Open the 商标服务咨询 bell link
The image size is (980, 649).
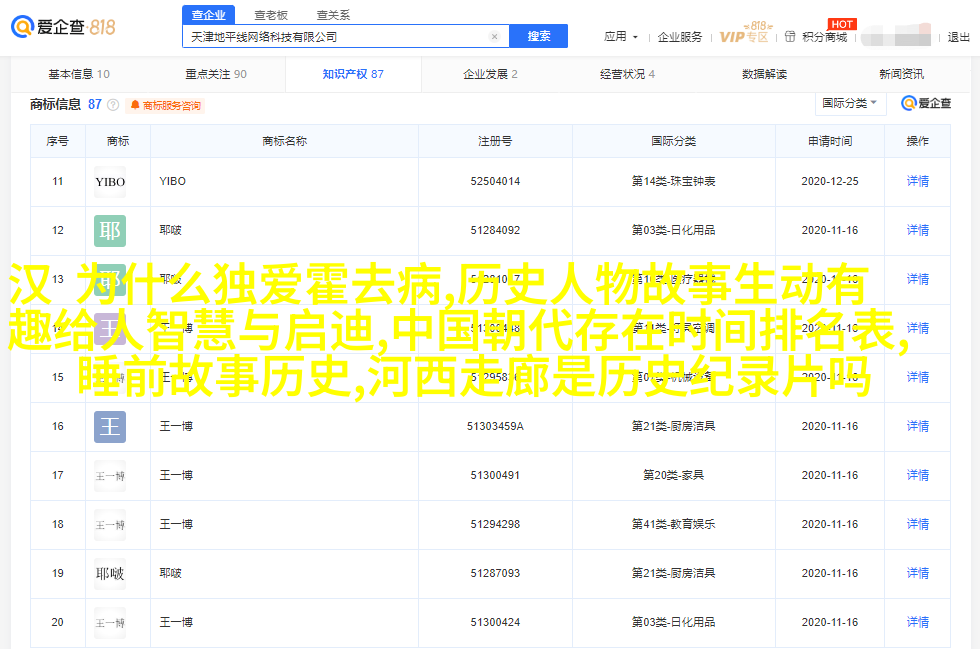click(166, 105)
